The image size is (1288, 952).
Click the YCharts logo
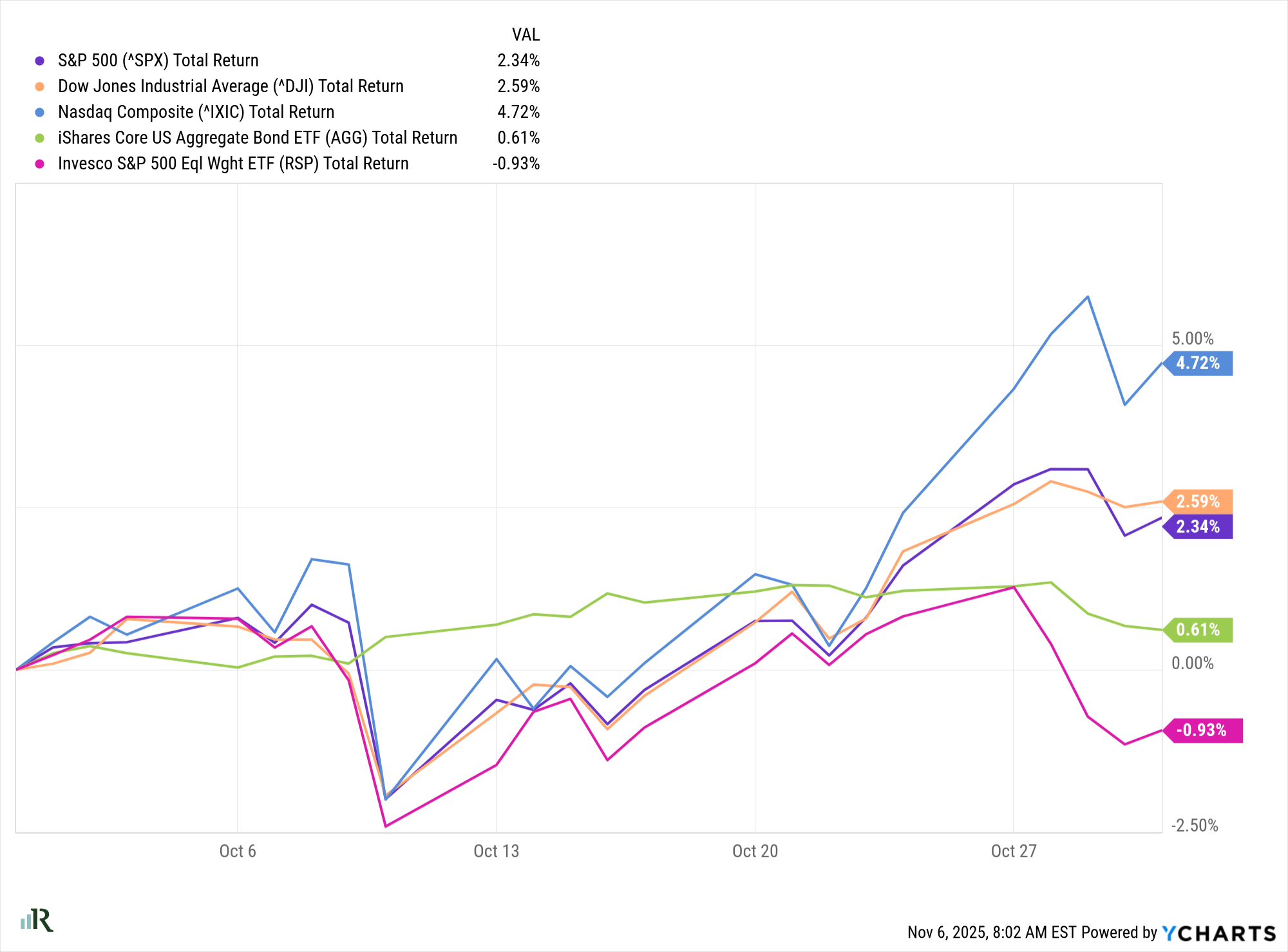click(x=1218, y=933)
